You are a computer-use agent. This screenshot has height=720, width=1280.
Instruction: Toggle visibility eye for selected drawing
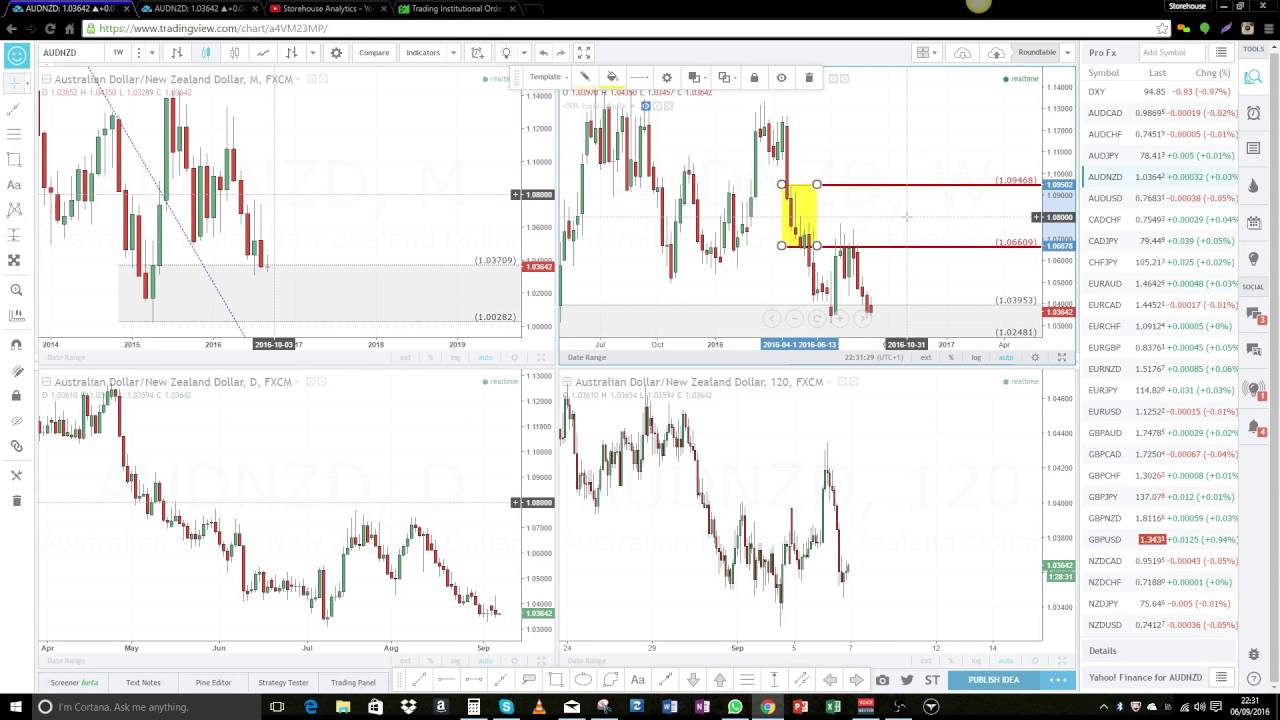click(781, 77)
